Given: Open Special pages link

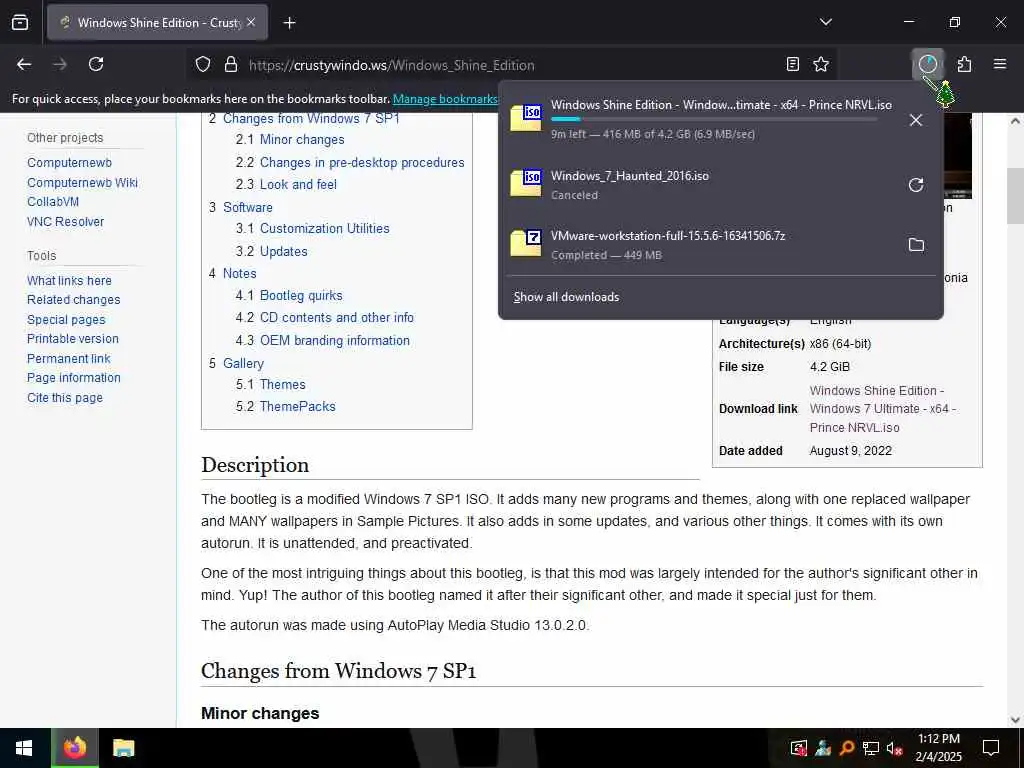Looking at the screenshot, I should pyautogui.click(x=66, y=319).
